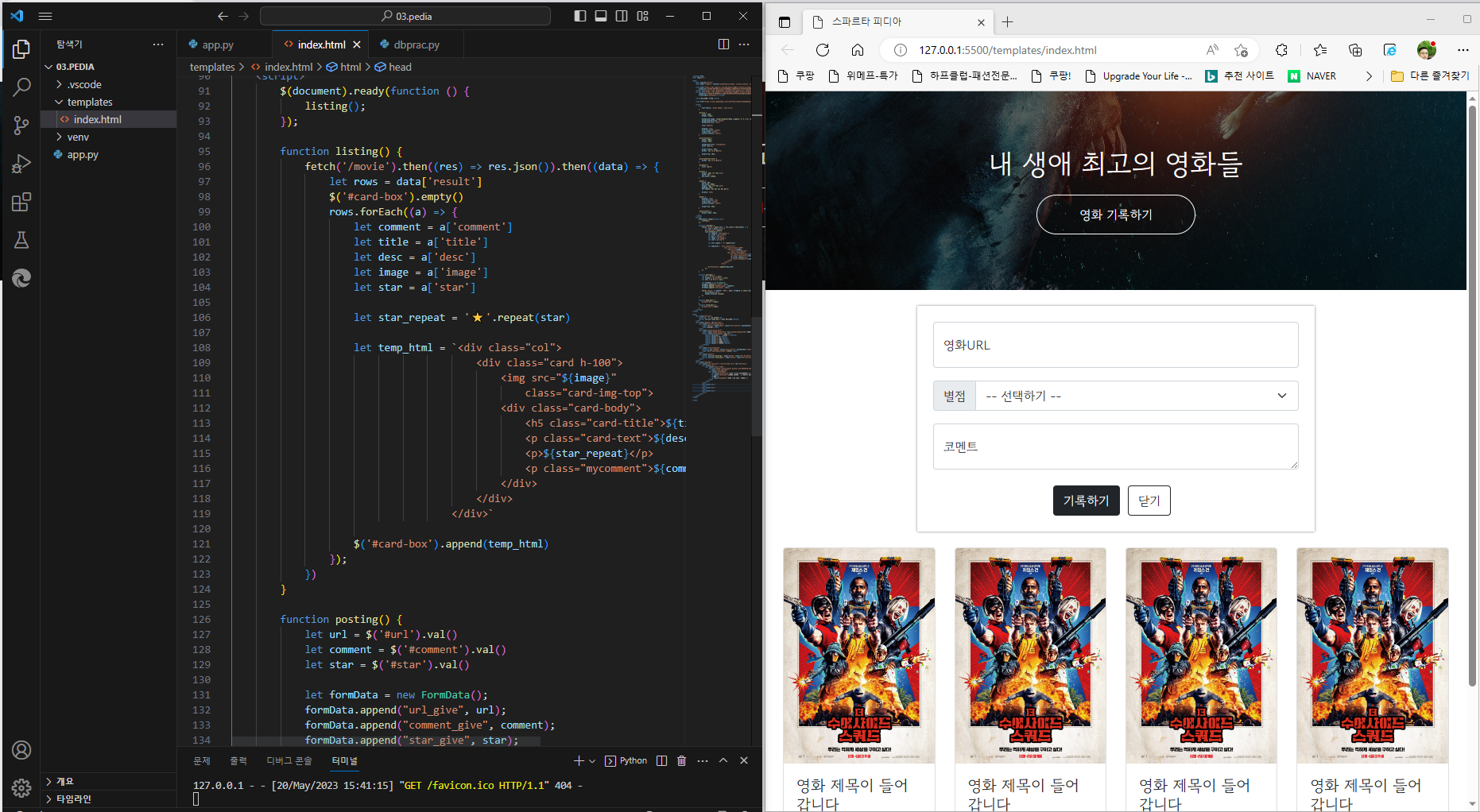
Task: Open Run and Debug view in VS Code
Action: point(21,164)
